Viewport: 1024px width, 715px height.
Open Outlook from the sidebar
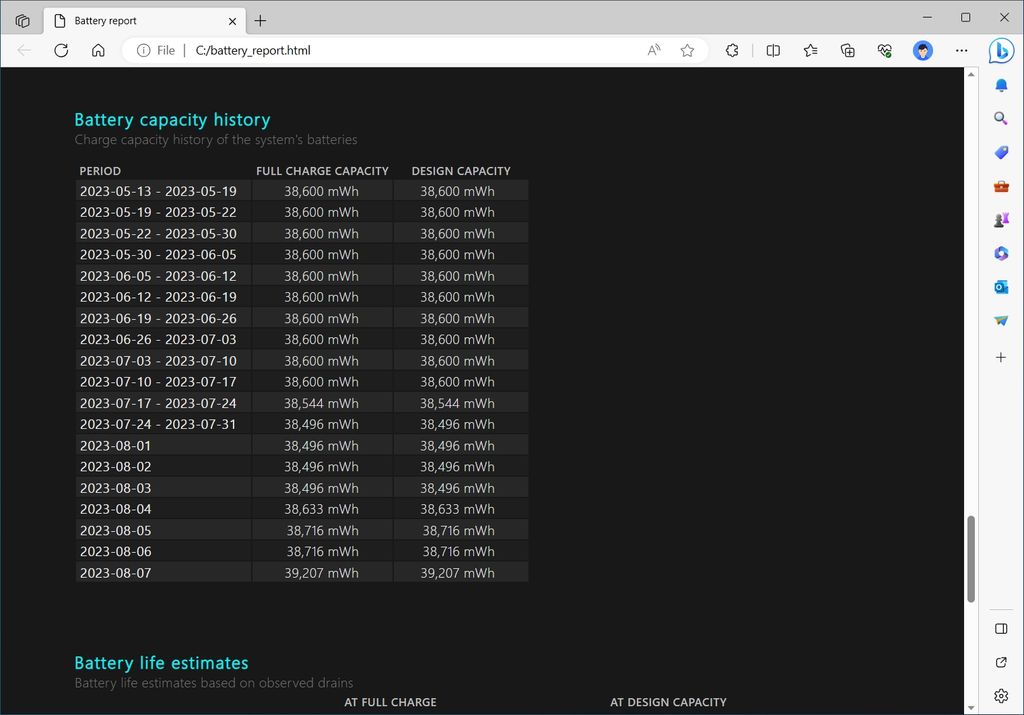click(1001, 287)
